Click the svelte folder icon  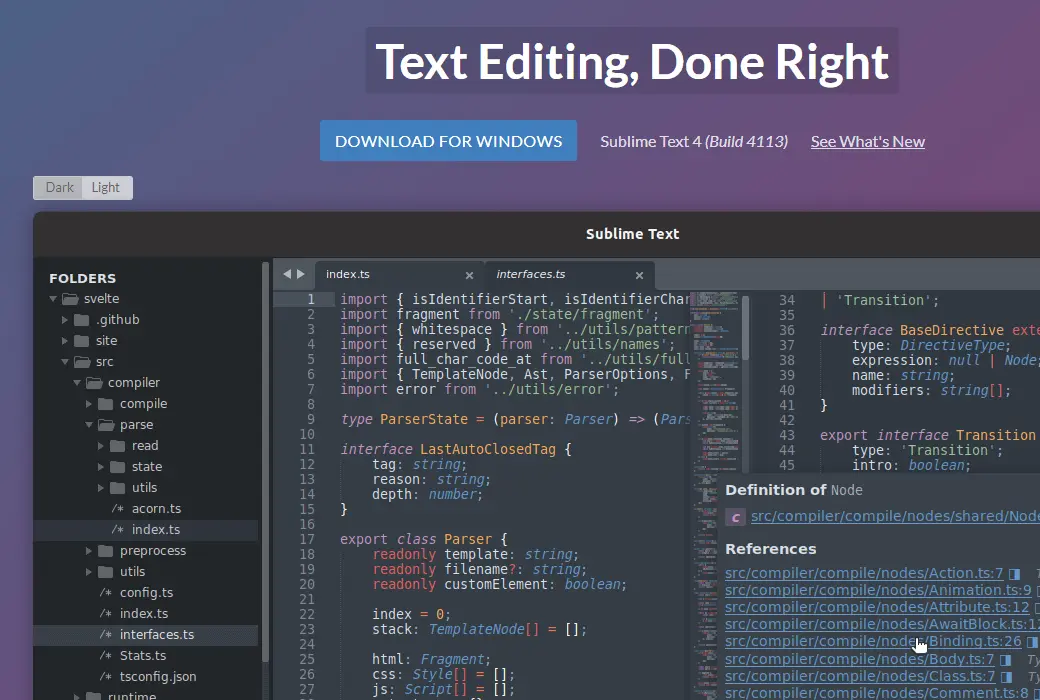[70, 299]
